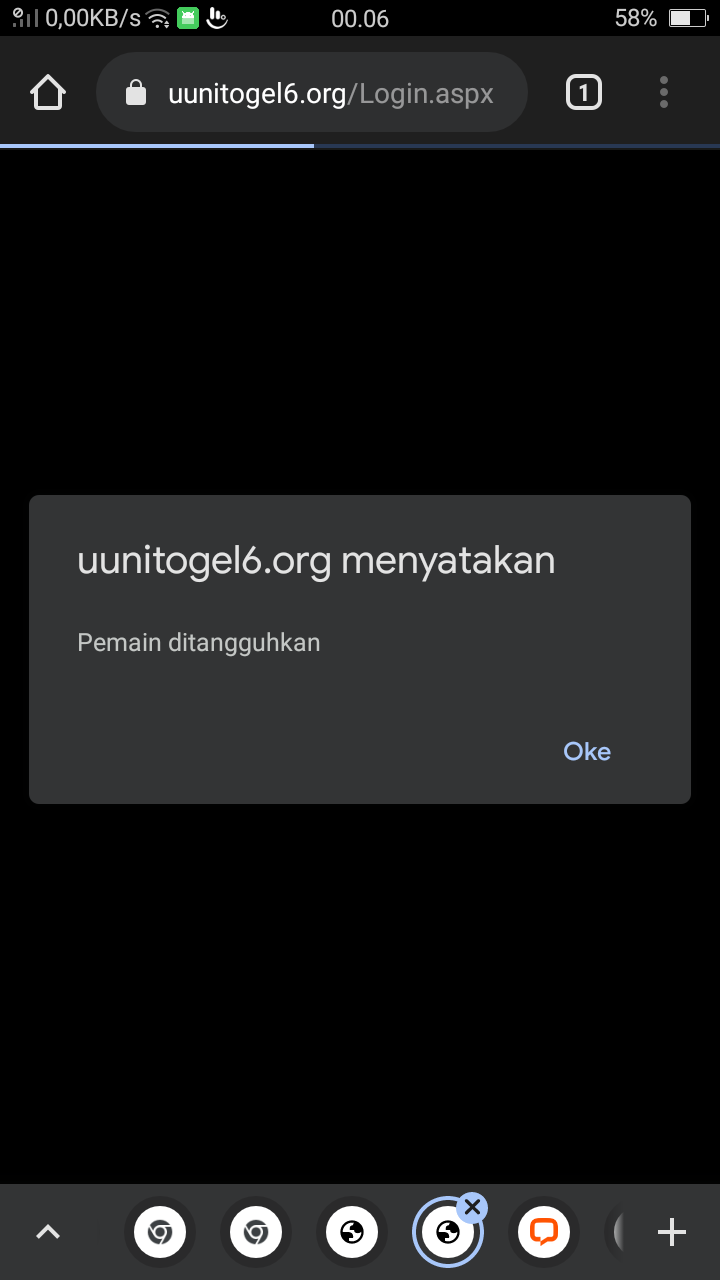Switch to the first Chrome tab icon
720x1280 pixels.
coord(159,1232)
